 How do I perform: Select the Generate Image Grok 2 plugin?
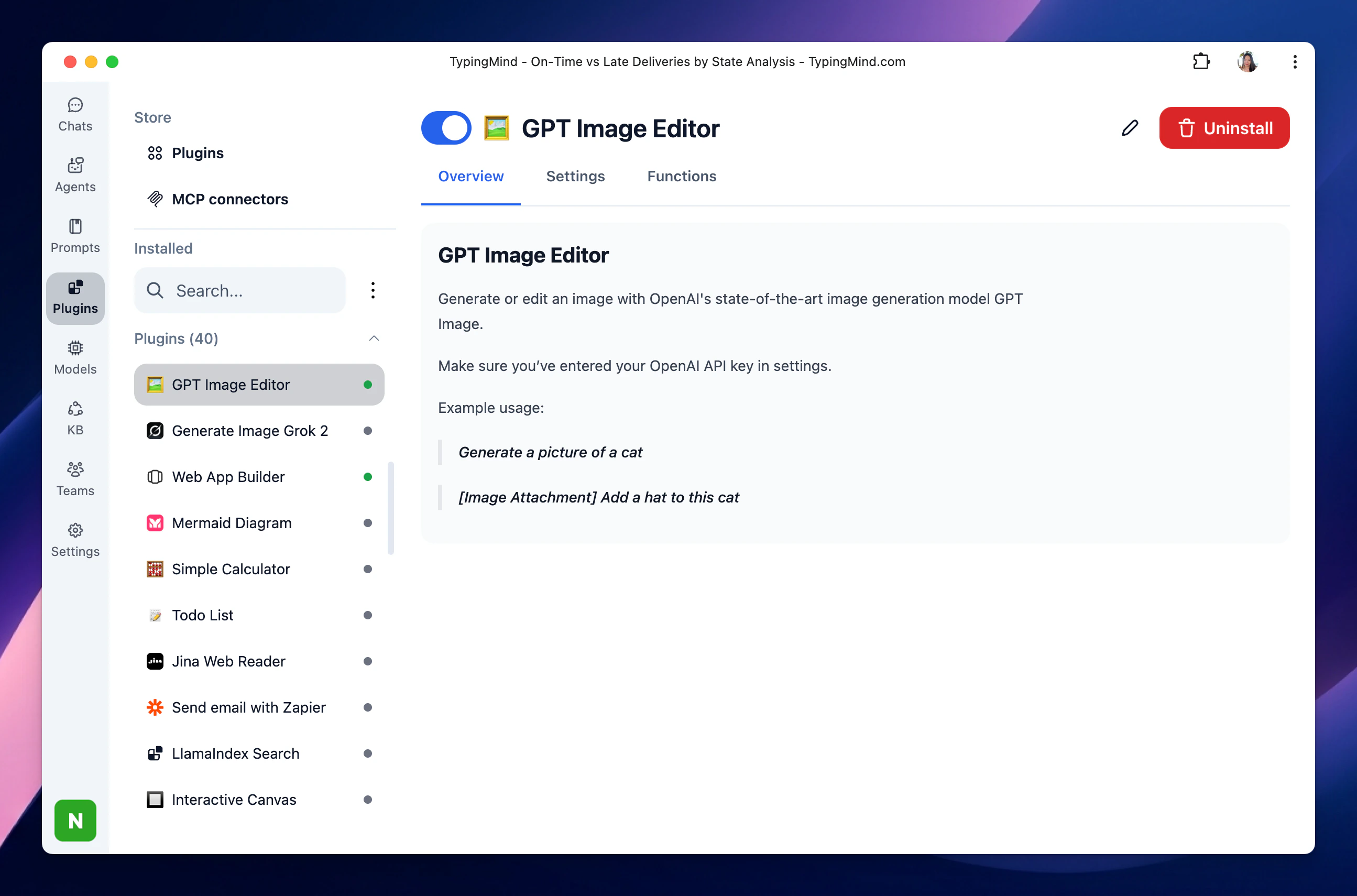click(259, 430)
